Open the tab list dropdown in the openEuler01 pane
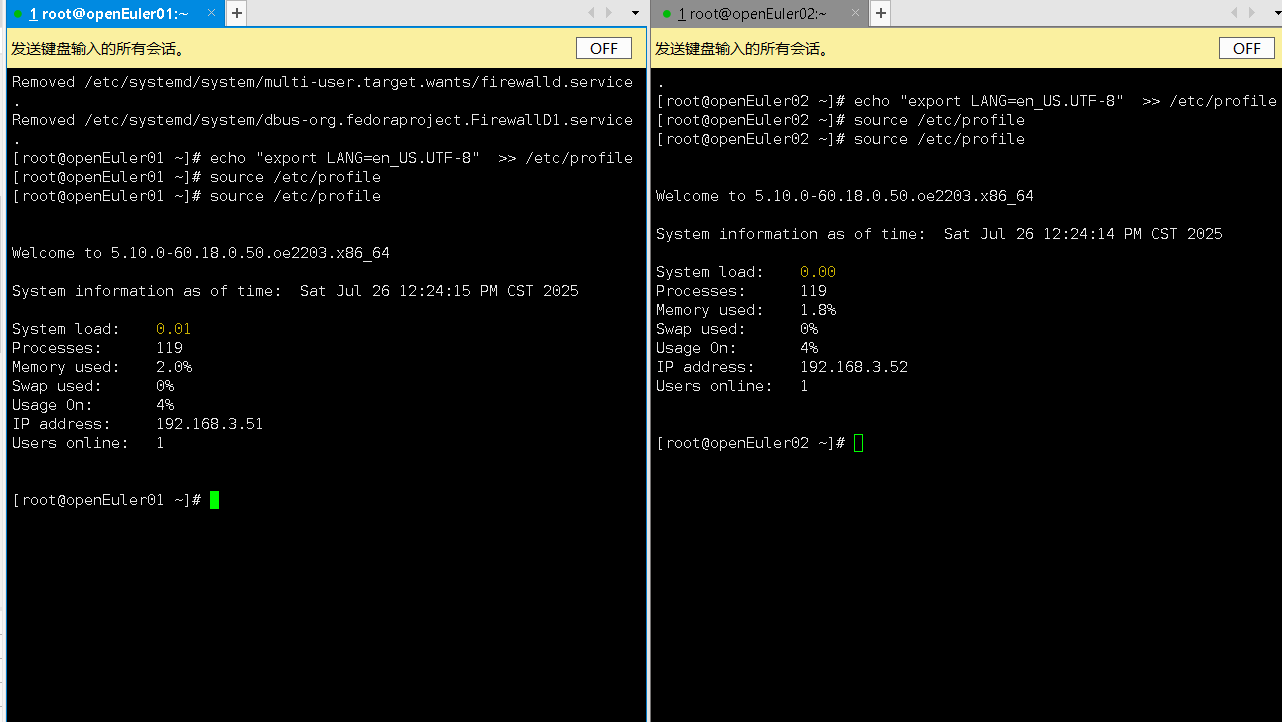The image size is (1282, 722). (x=635, y=13)
